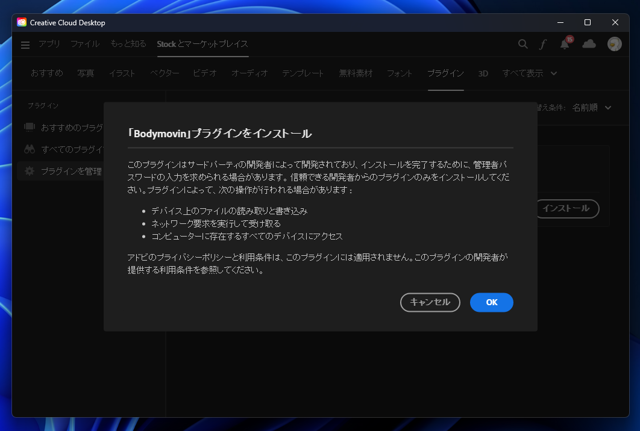640x431 pixels.
Task: Open the もっと知る menu
Action: [x=128, y=44]
